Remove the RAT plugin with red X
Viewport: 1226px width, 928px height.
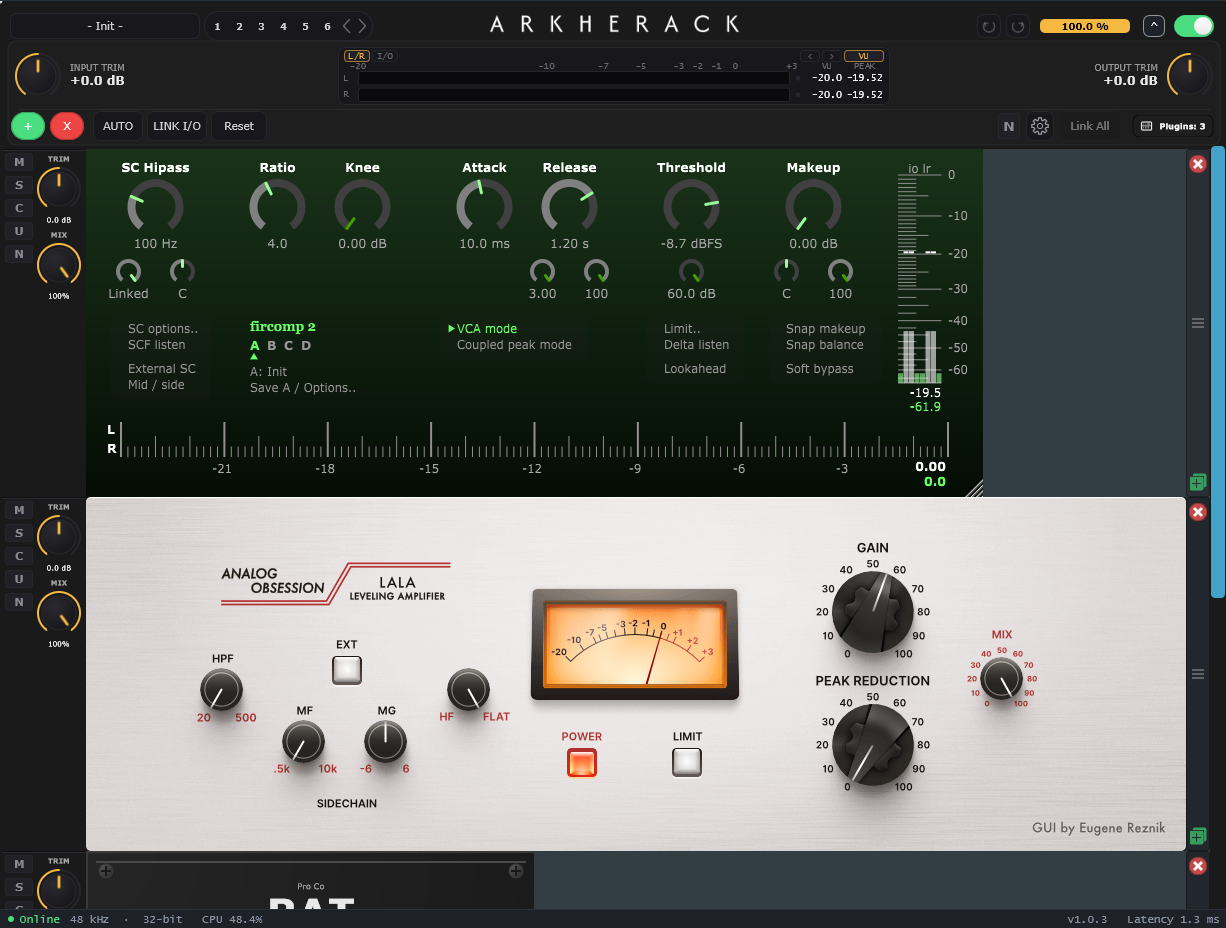[1198, 866]
